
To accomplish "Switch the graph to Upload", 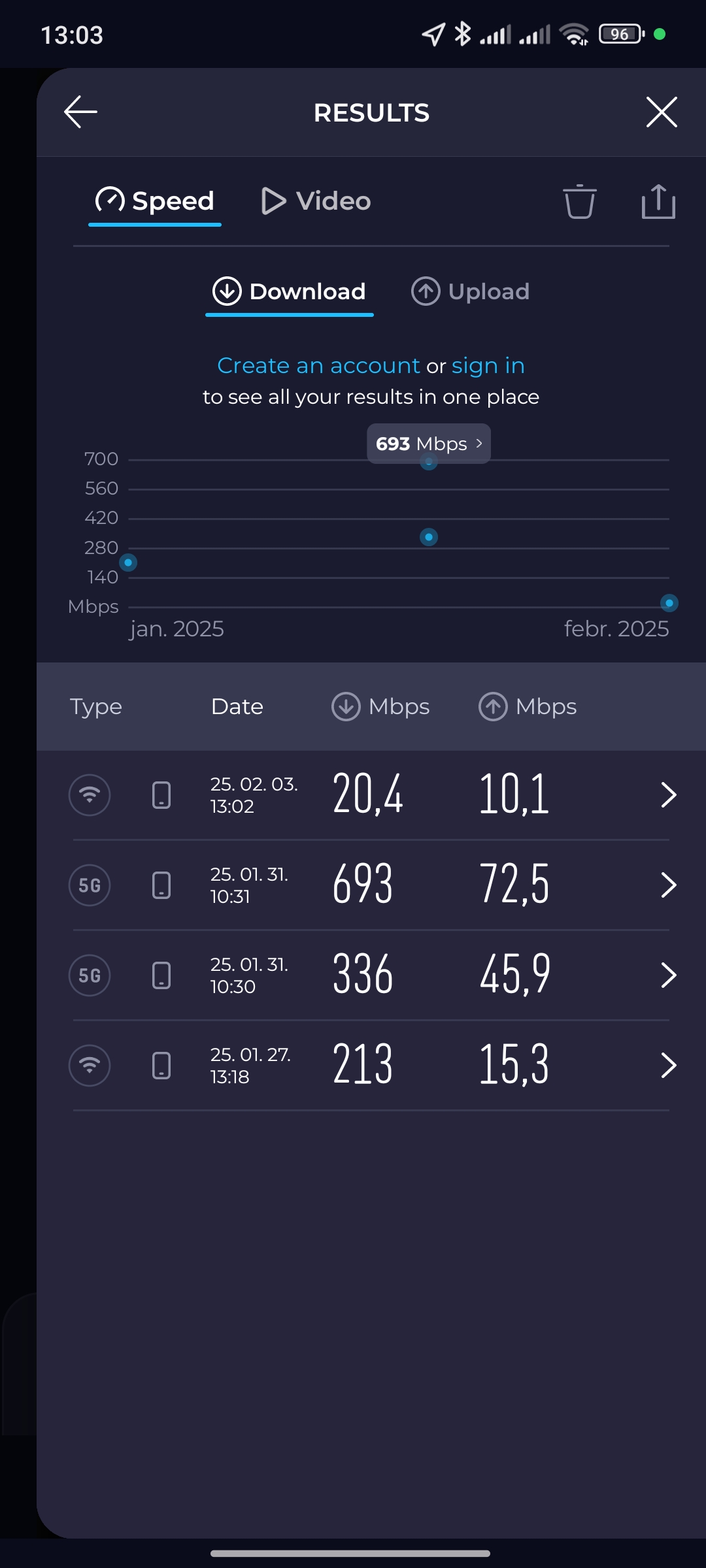I will coord(470,291).
